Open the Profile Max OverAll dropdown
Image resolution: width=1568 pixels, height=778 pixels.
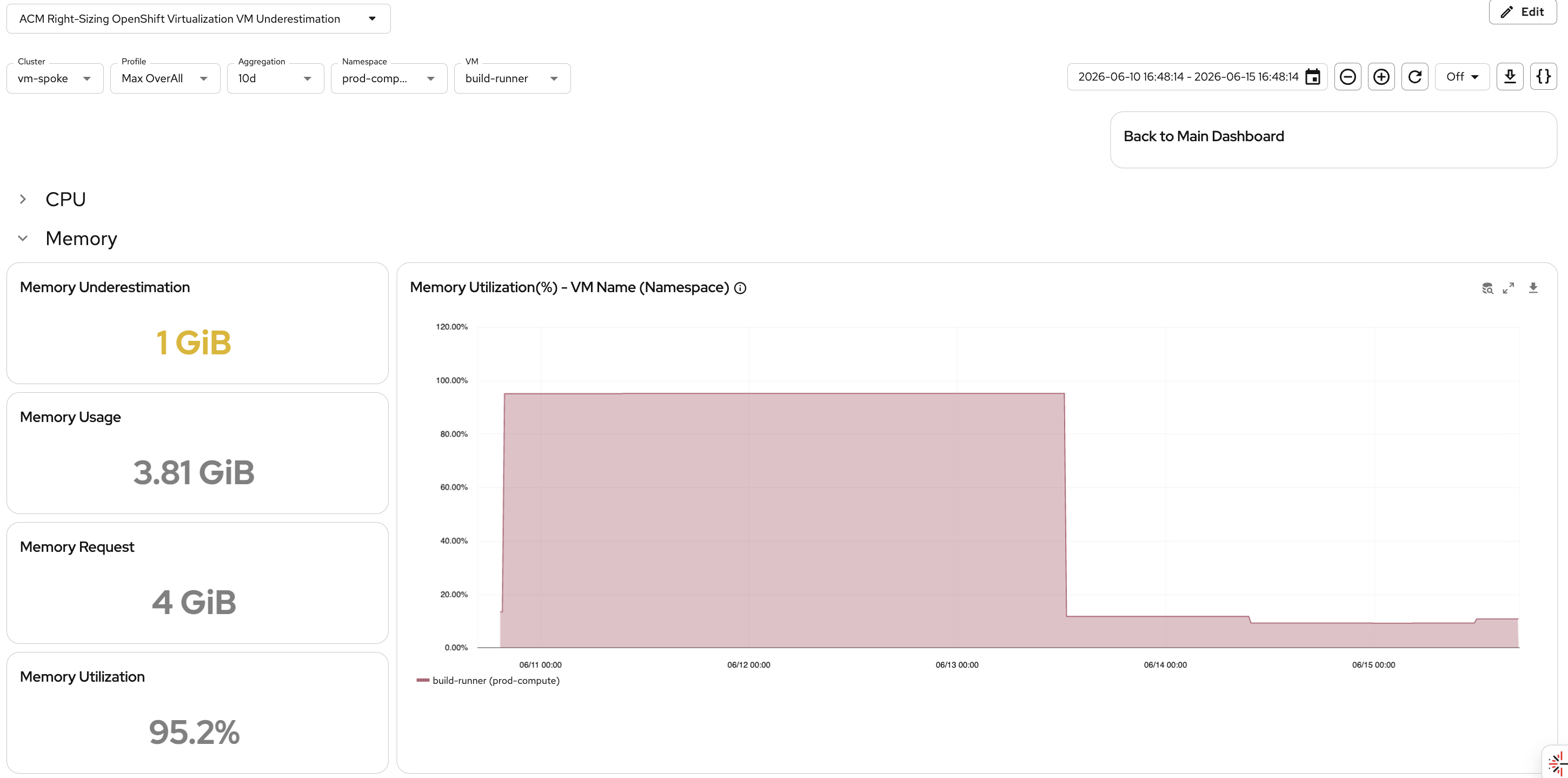point(165,78)
